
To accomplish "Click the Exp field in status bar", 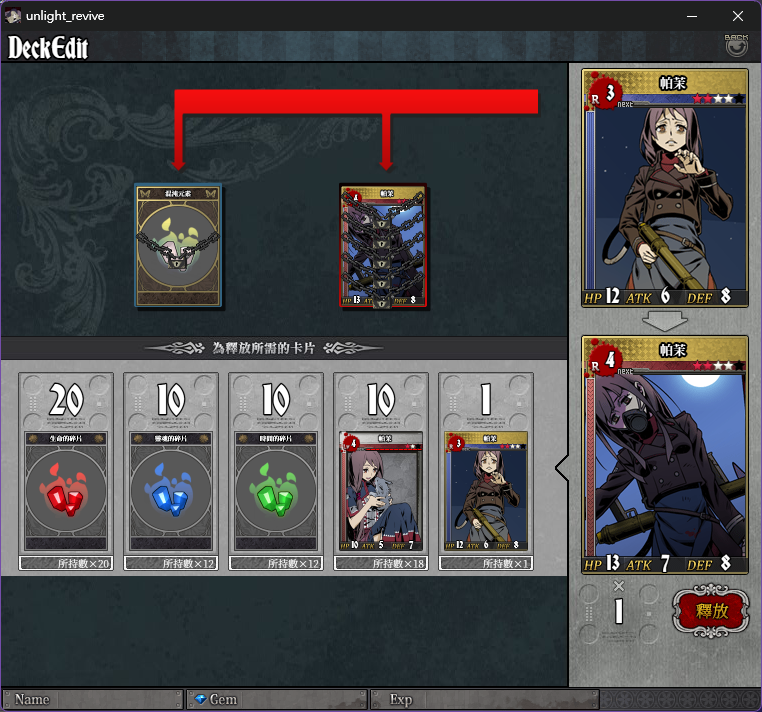I will (485, 699).
